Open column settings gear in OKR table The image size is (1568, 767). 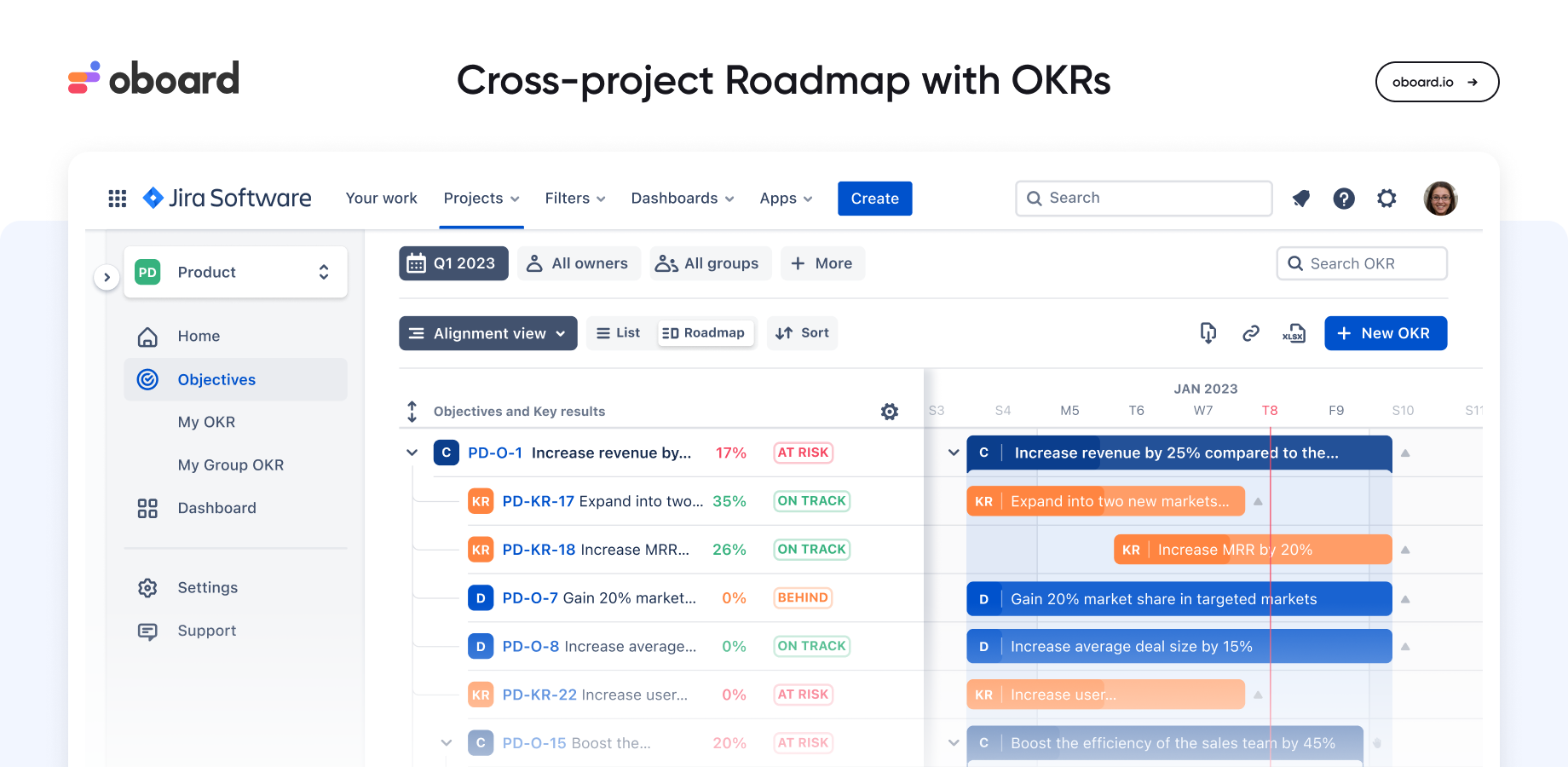pos(890,412)
